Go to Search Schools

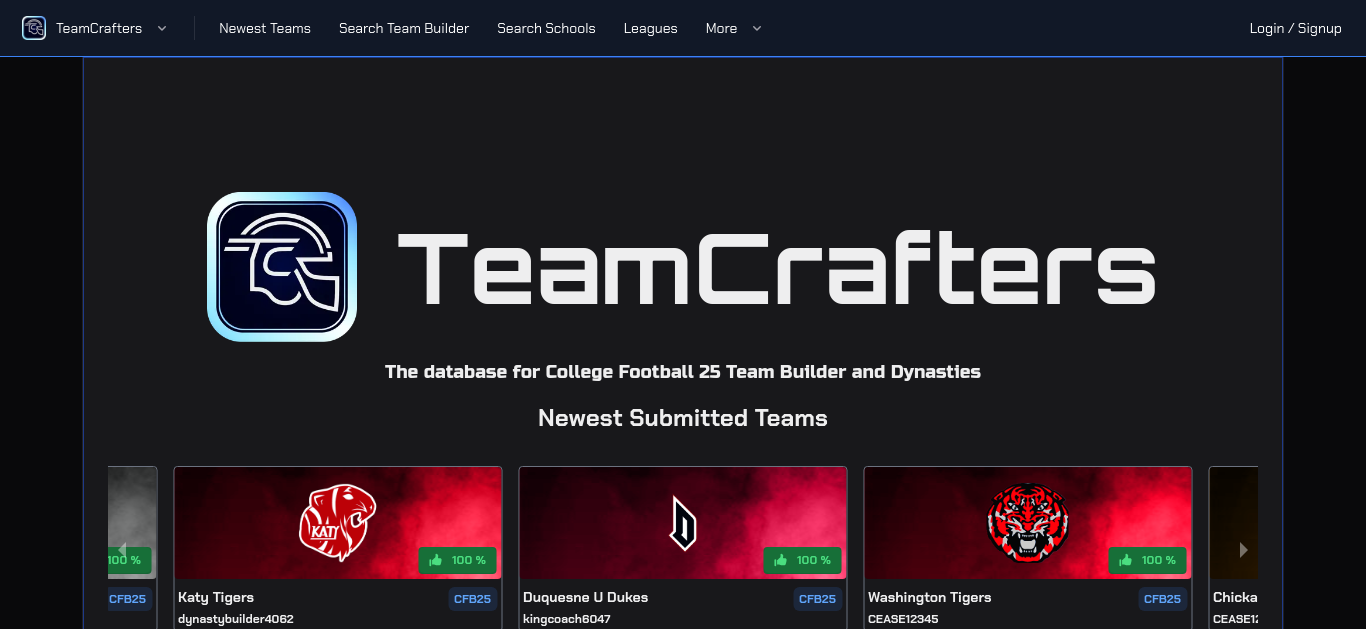546,28
